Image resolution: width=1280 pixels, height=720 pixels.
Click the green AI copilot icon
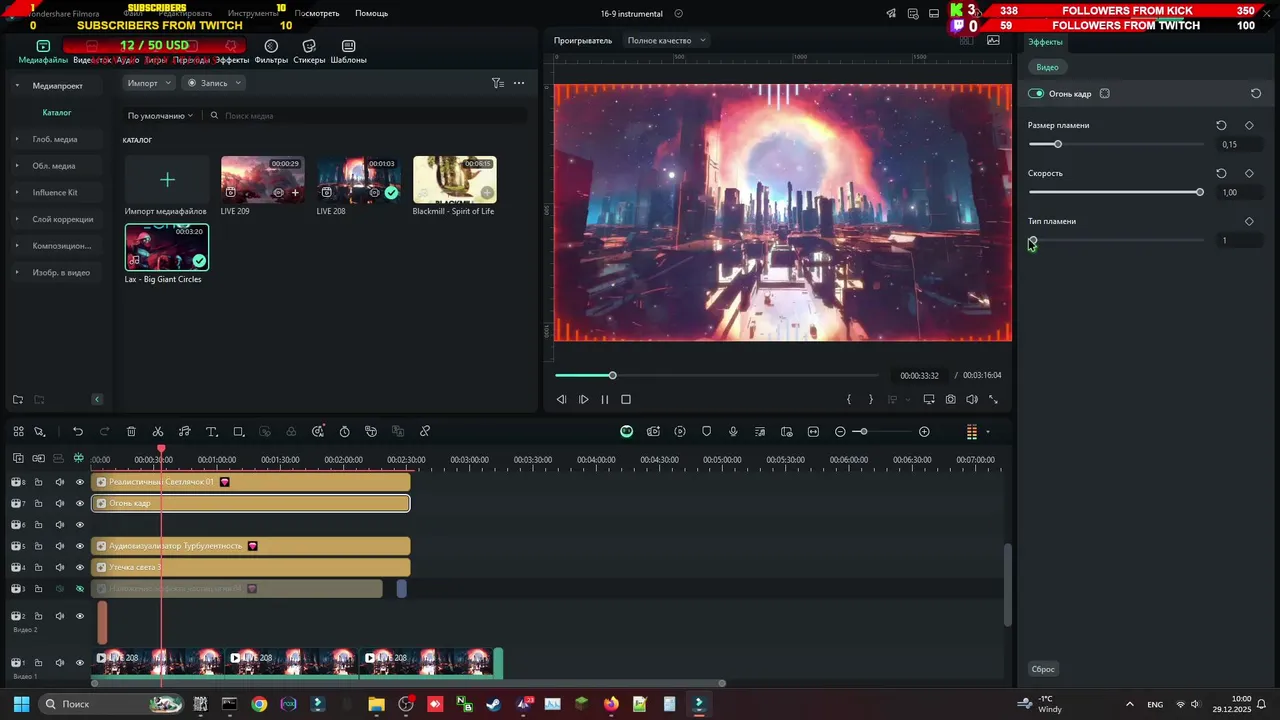click(x=626, y=432)
